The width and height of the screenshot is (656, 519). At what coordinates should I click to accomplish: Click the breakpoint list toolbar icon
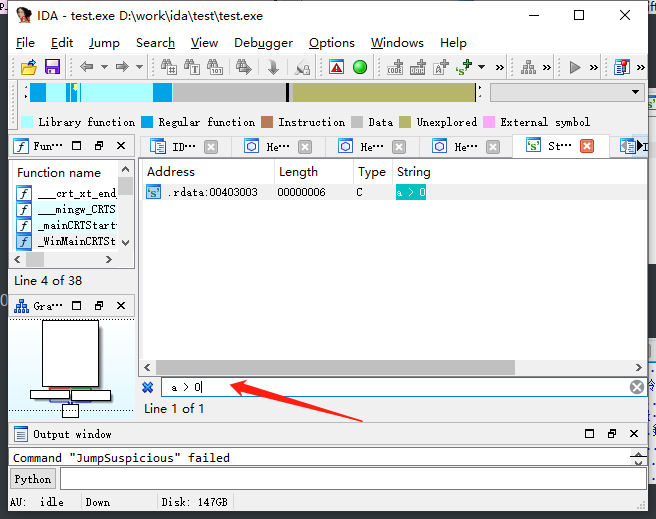pos(622,67)
